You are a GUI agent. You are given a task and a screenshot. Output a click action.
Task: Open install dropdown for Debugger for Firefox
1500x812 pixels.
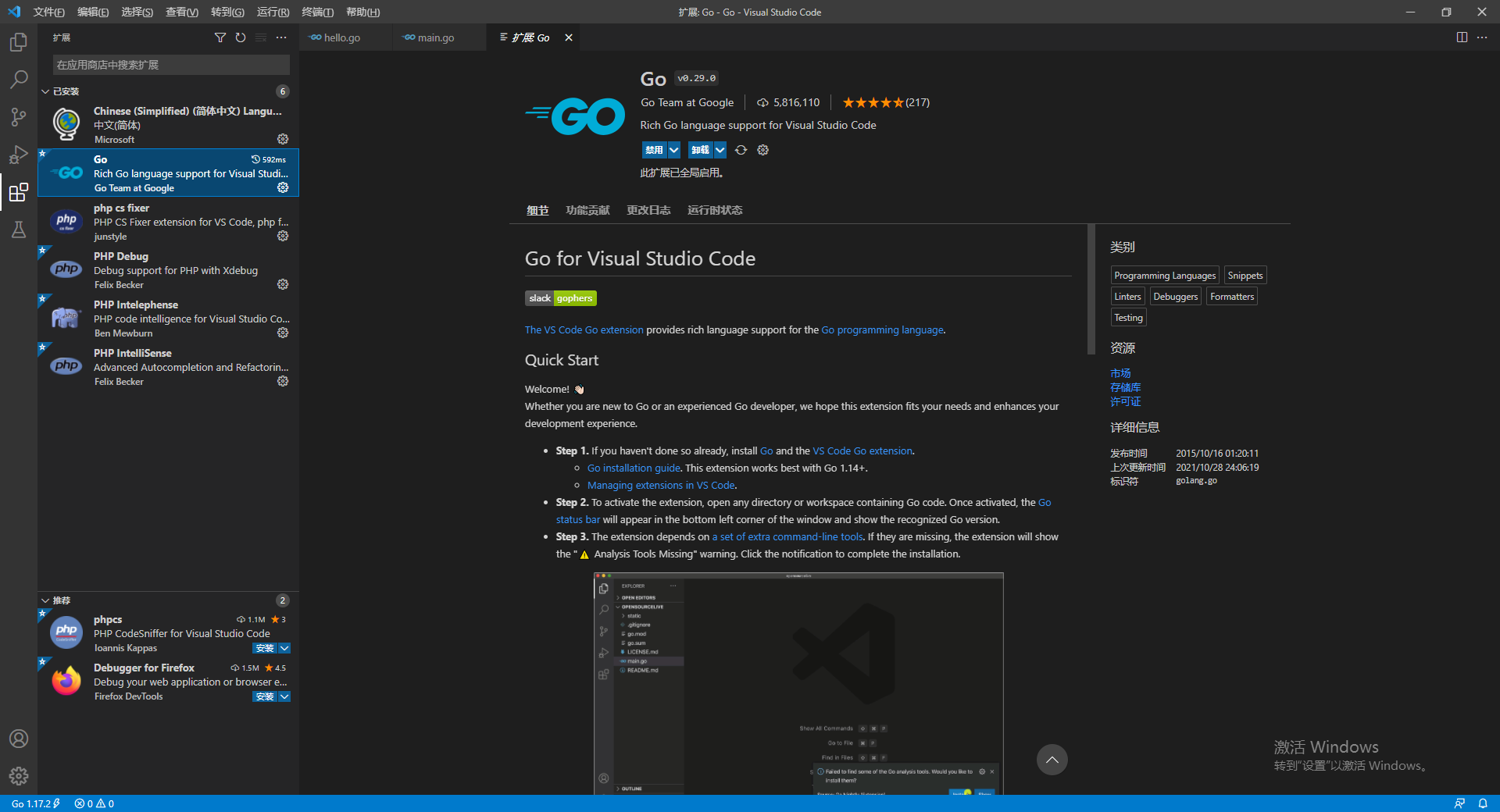click(284, 696)
